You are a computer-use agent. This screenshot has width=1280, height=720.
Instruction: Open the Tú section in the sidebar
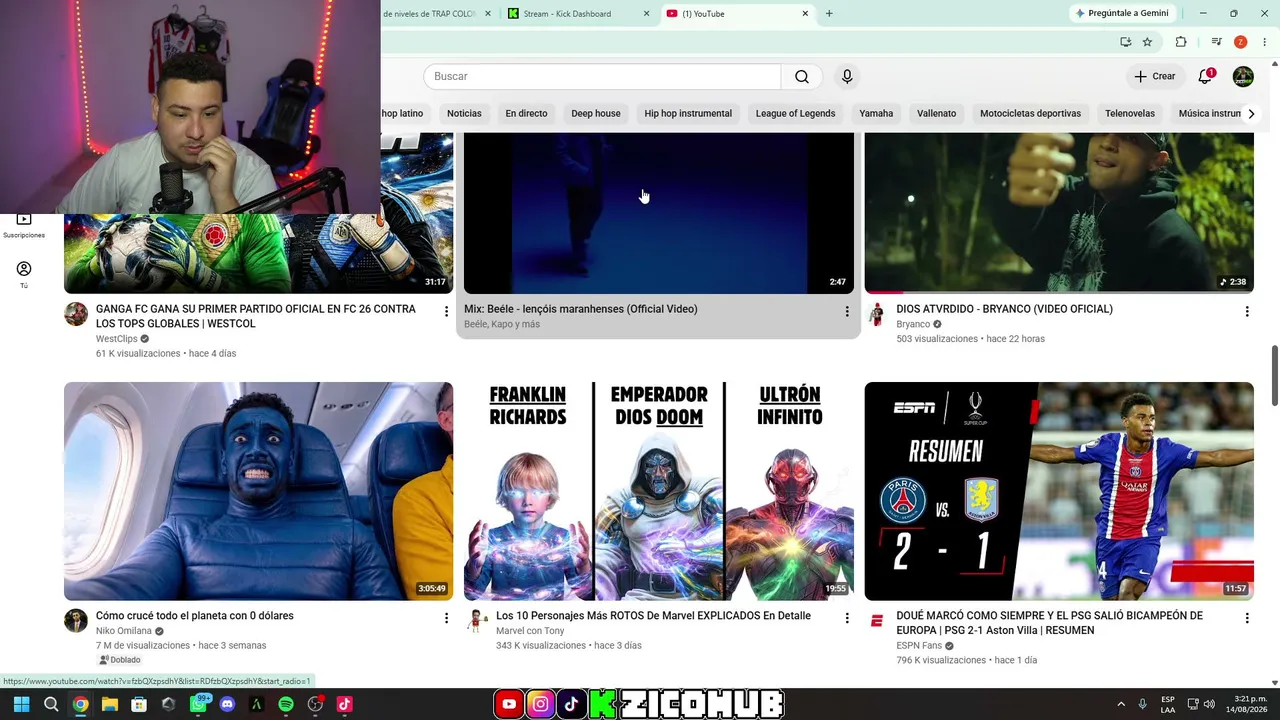(24, 275)
